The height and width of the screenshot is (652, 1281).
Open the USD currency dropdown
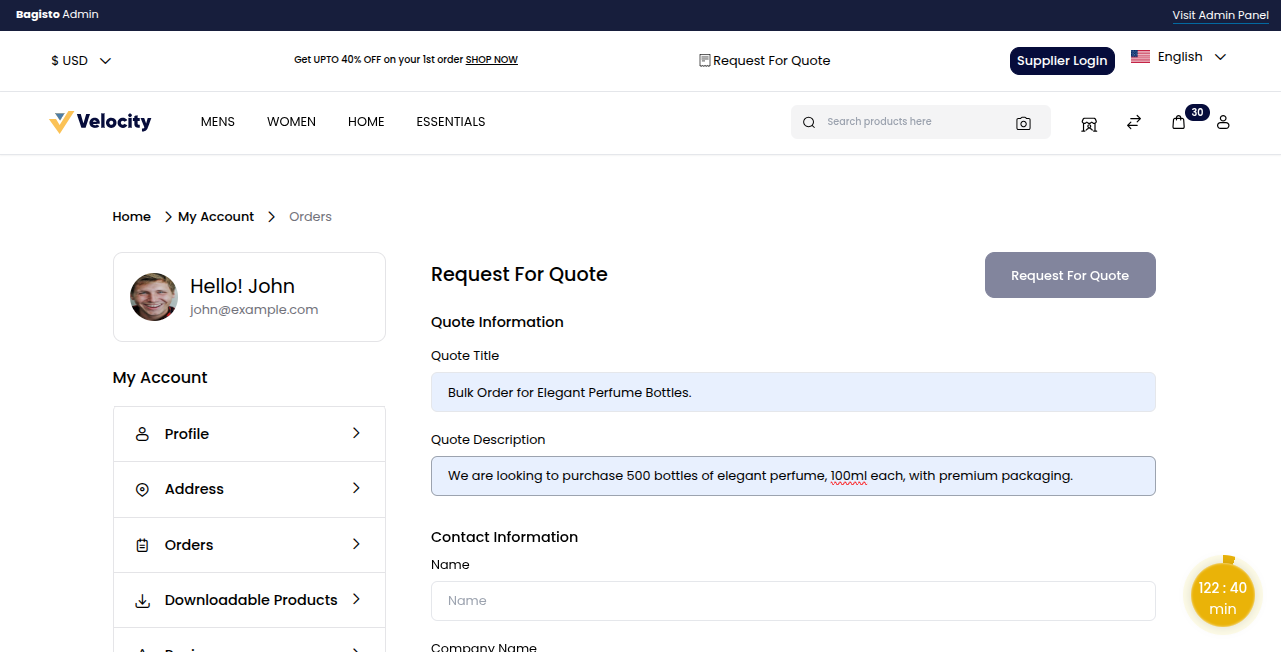81,61
